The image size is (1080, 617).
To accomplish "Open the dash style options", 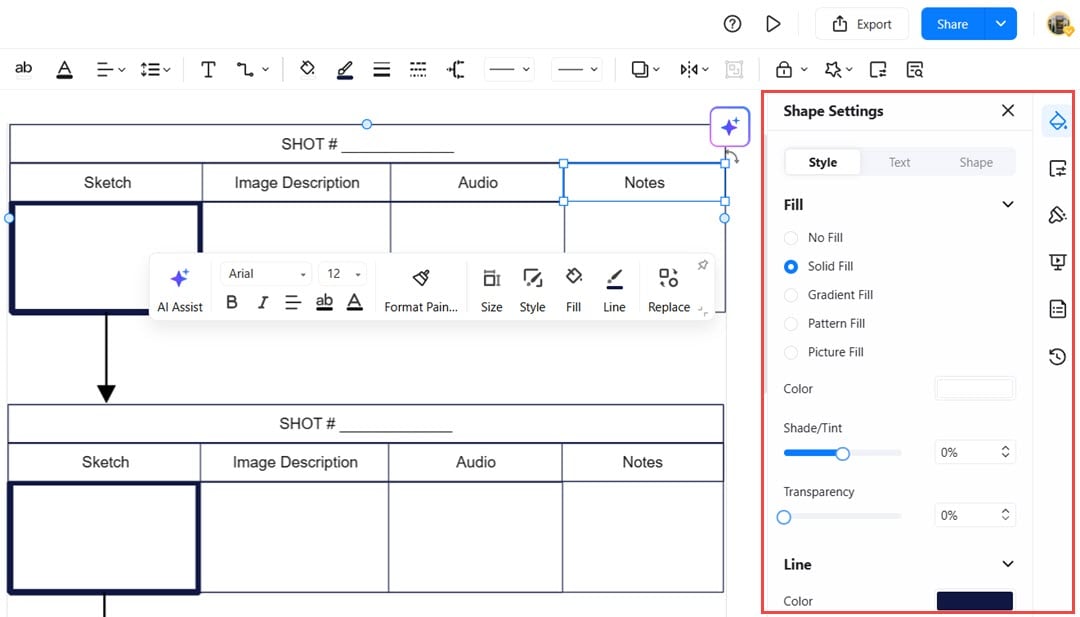I will coord(418,70).
